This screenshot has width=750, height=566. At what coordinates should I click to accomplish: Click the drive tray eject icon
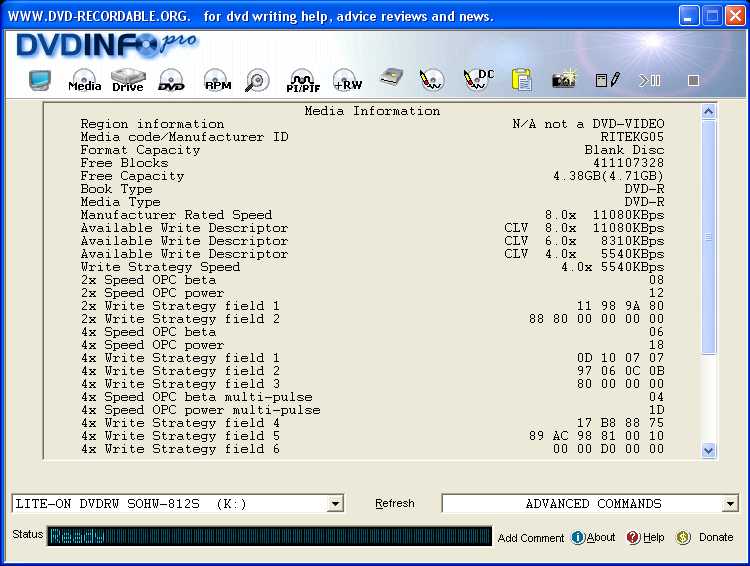click(x=391, y=78)
